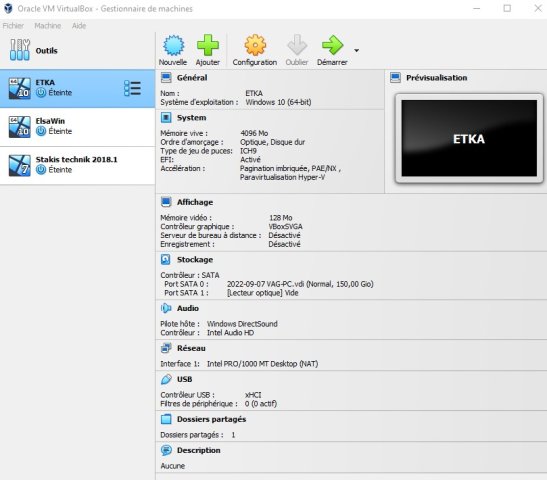This screenshot has height=480, width=547.
Task: Click the 128 Mo video memory value
Action: [x=280, y=218]
